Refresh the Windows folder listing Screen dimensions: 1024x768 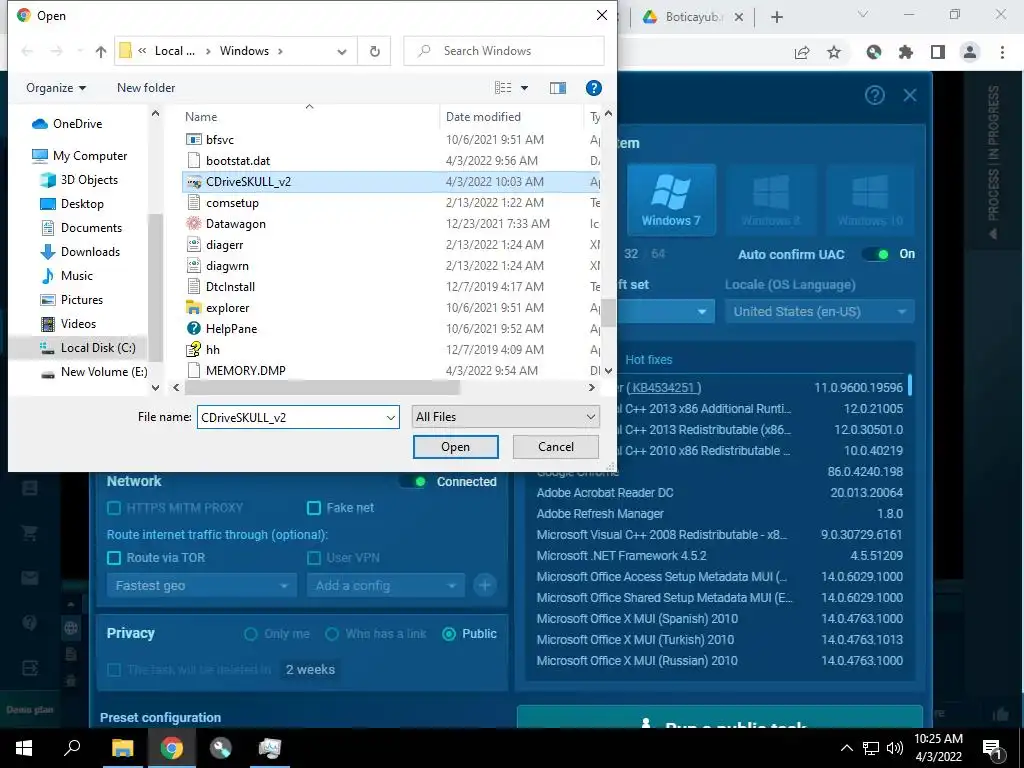click(x=374, y=51)
